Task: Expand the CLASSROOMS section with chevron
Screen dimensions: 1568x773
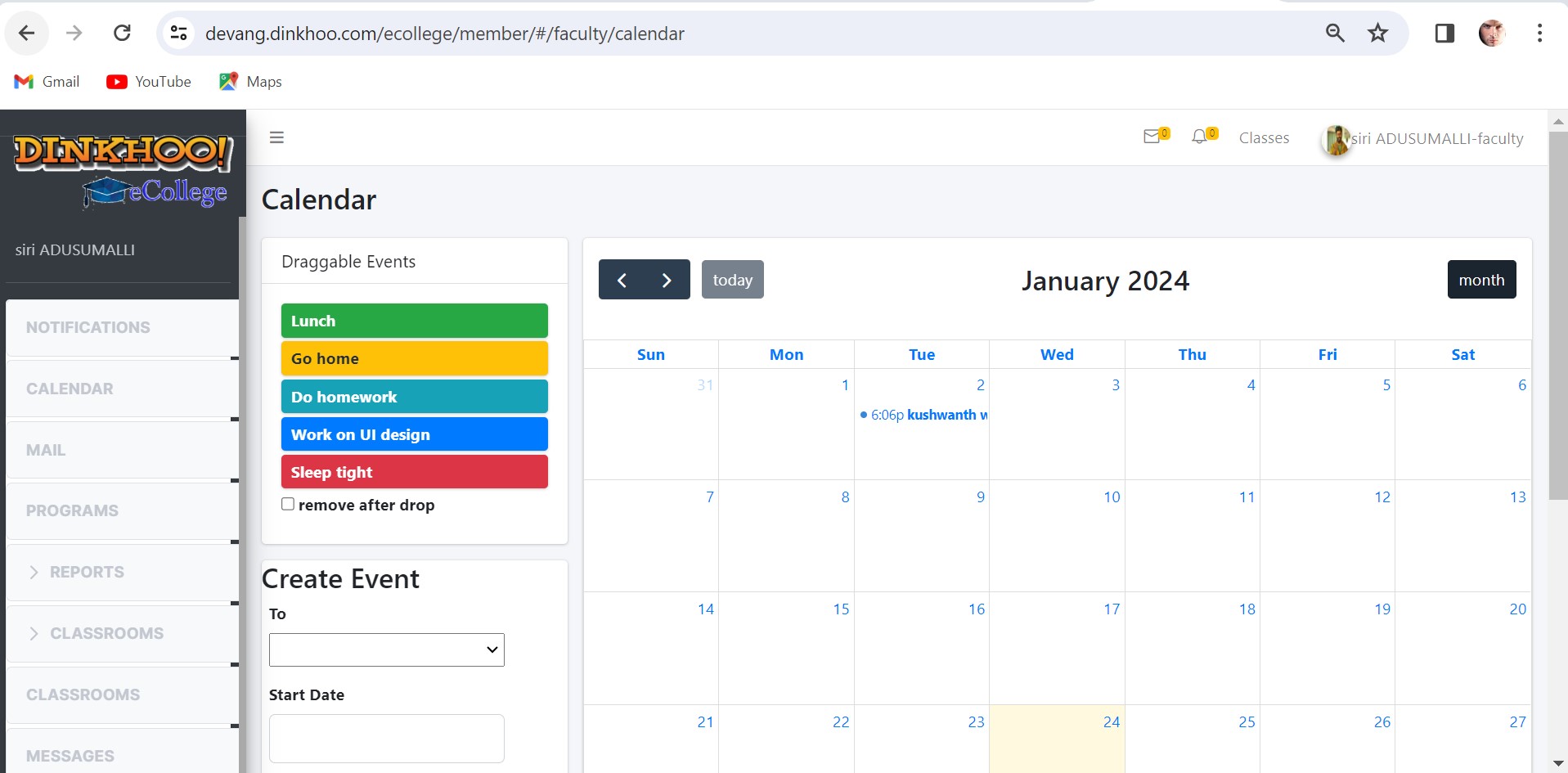Action: coord(123,633)
